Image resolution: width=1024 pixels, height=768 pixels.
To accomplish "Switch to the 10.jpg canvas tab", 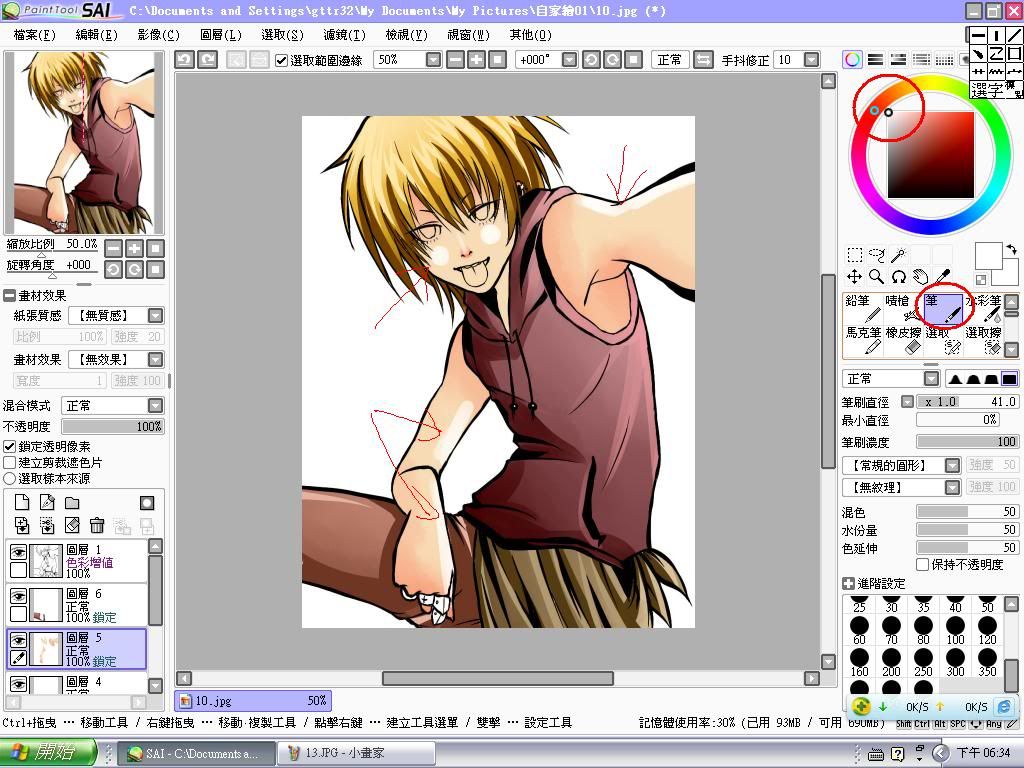I will (253, 701).
